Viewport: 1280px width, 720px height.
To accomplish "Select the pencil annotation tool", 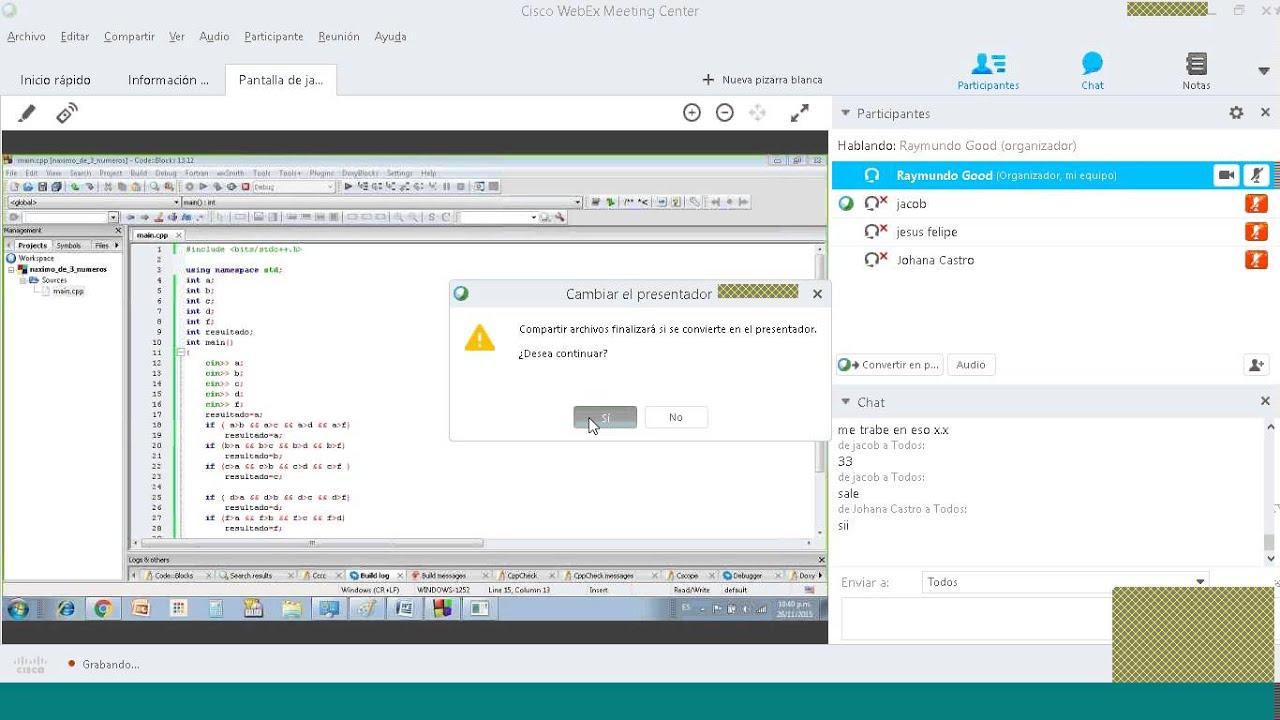I will (27, 114).
